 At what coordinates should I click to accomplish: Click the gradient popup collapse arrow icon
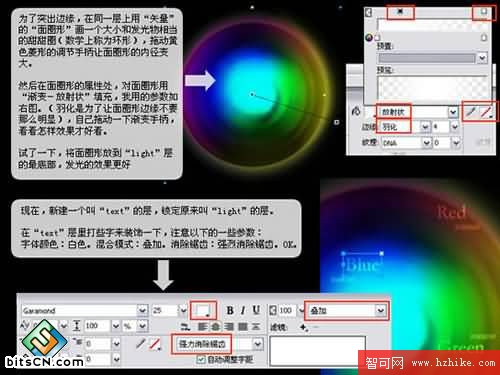[x=368, y=13]
